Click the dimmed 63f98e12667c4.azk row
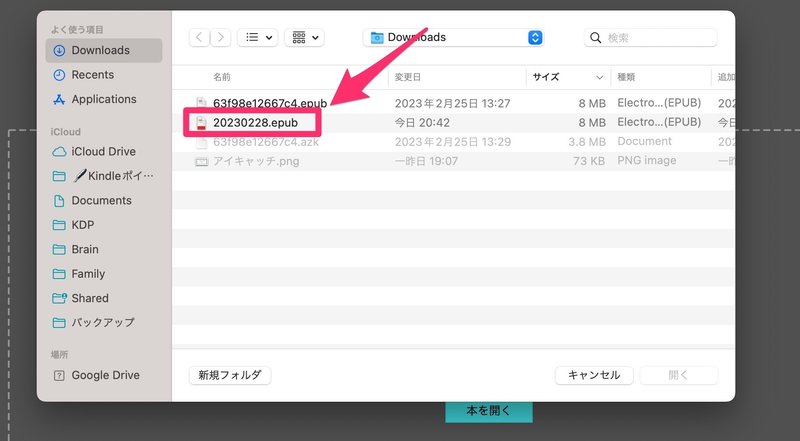The width and height of the screenshot is (800, 441). (453, 142)
